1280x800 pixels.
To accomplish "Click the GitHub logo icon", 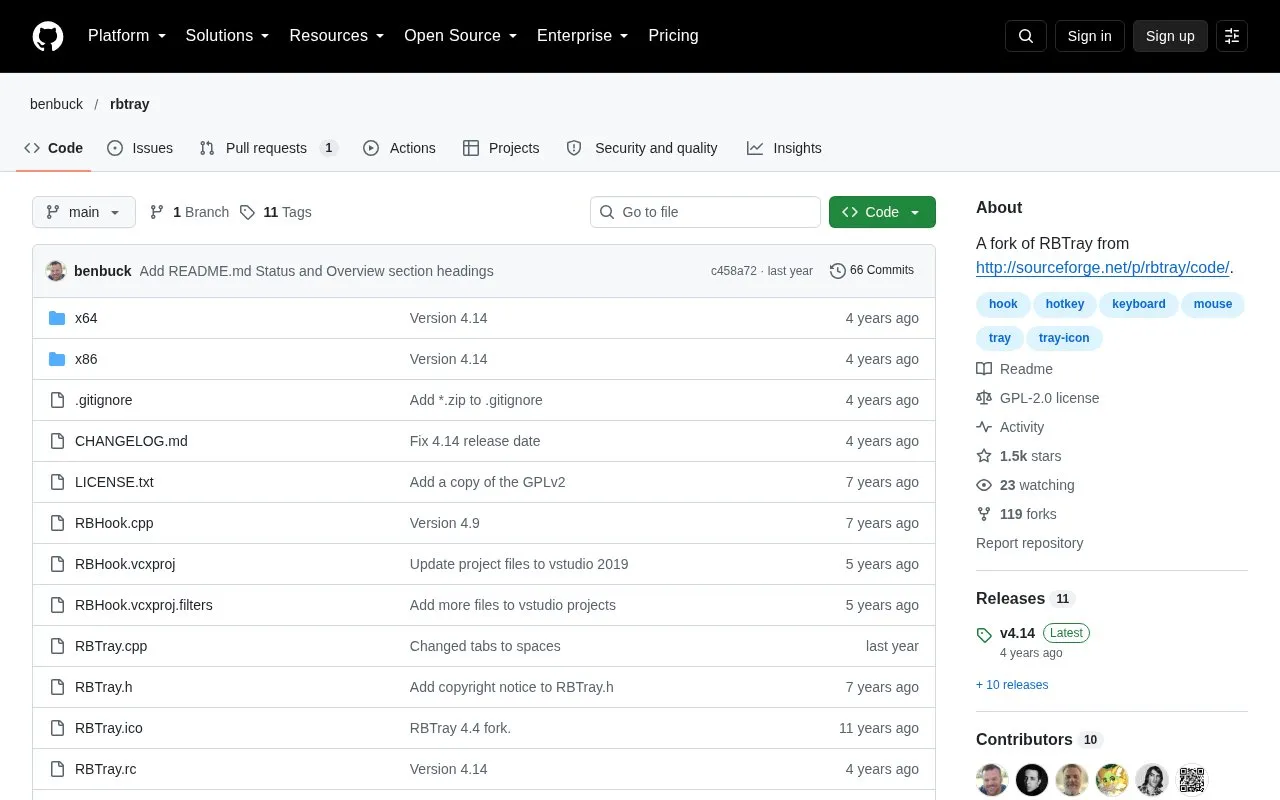I will 48,36.
